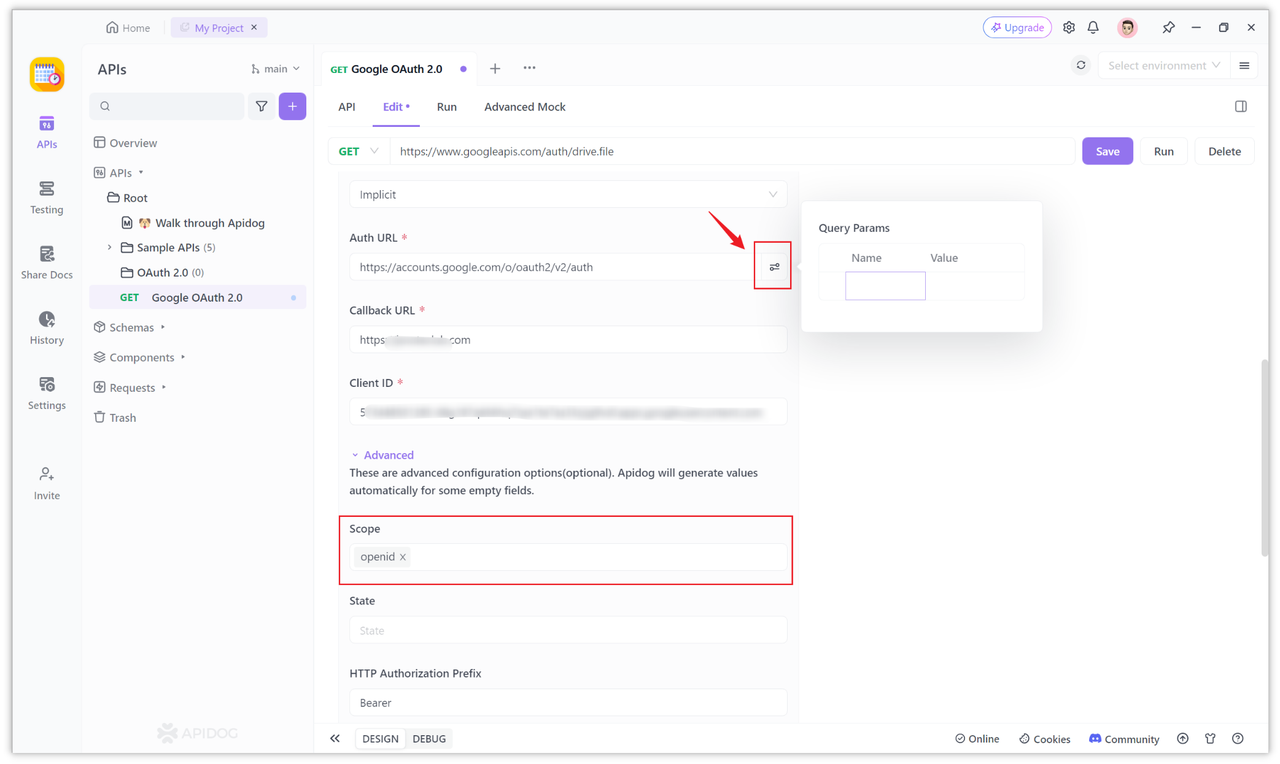The image size is (1280, 764).
Task: Open the help question mark icon
Action: click(x=1238, y=739)
